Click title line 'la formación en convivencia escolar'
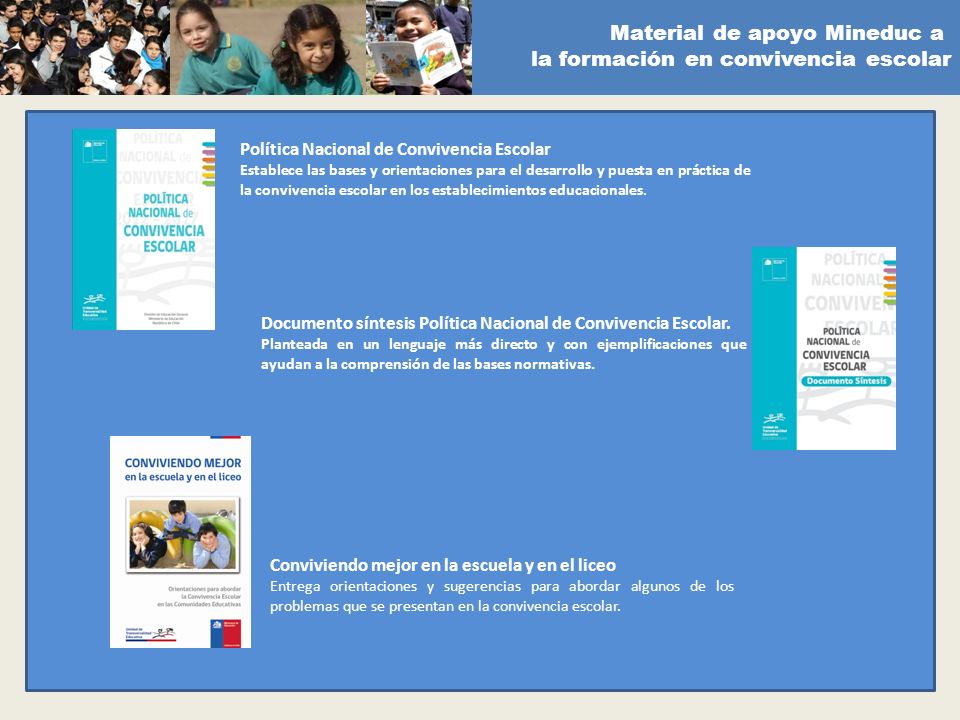Screen dimensions: 960x720 (741, 59)
